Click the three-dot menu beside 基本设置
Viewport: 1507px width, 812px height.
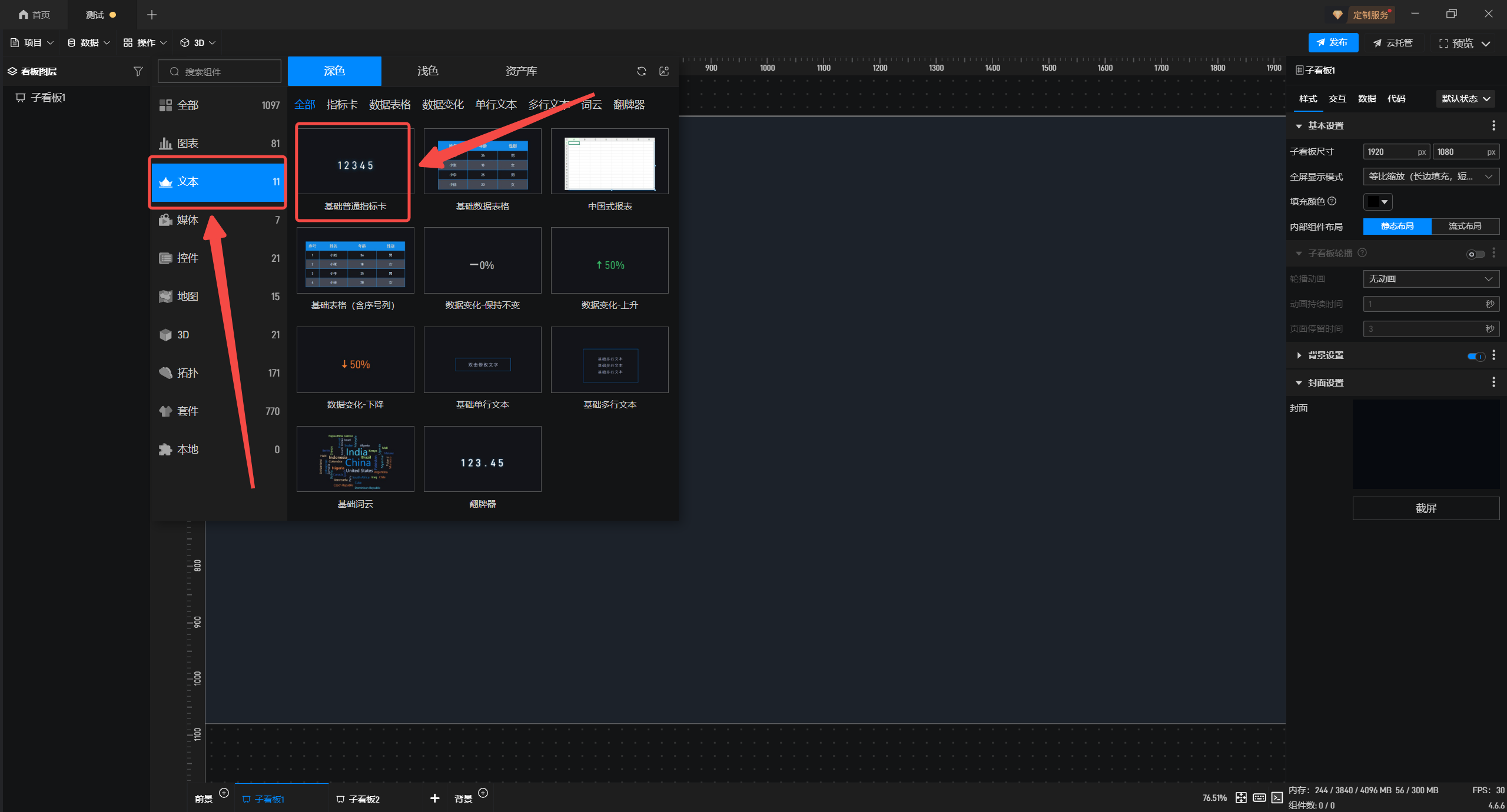pyautogui.click(x=1493, y=125)
